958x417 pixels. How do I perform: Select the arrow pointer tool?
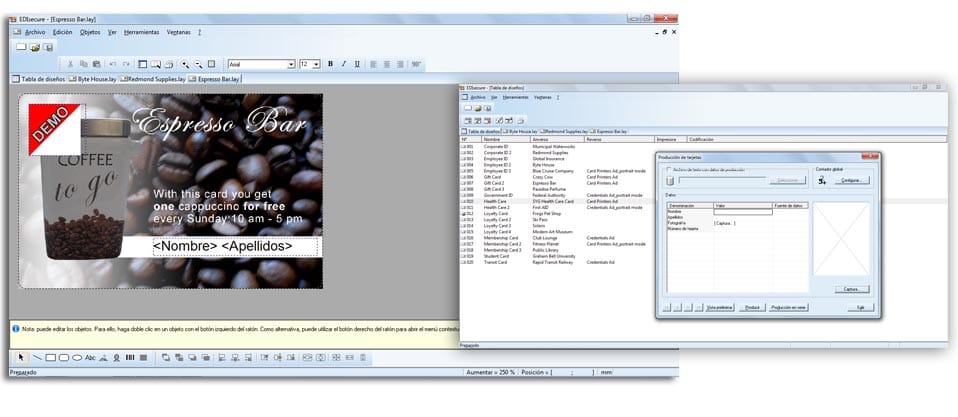coord(21,357)
